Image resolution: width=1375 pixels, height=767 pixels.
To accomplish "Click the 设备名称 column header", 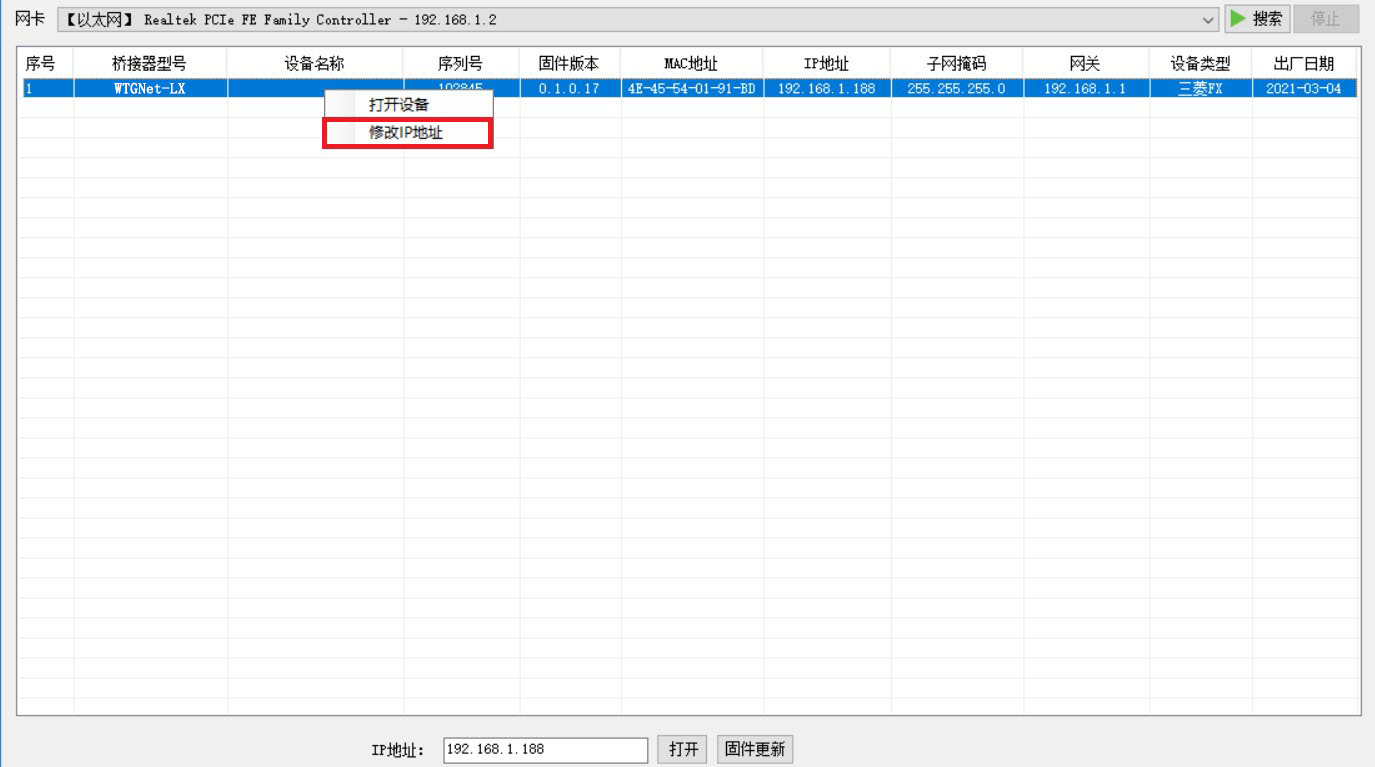I will 315,63.
